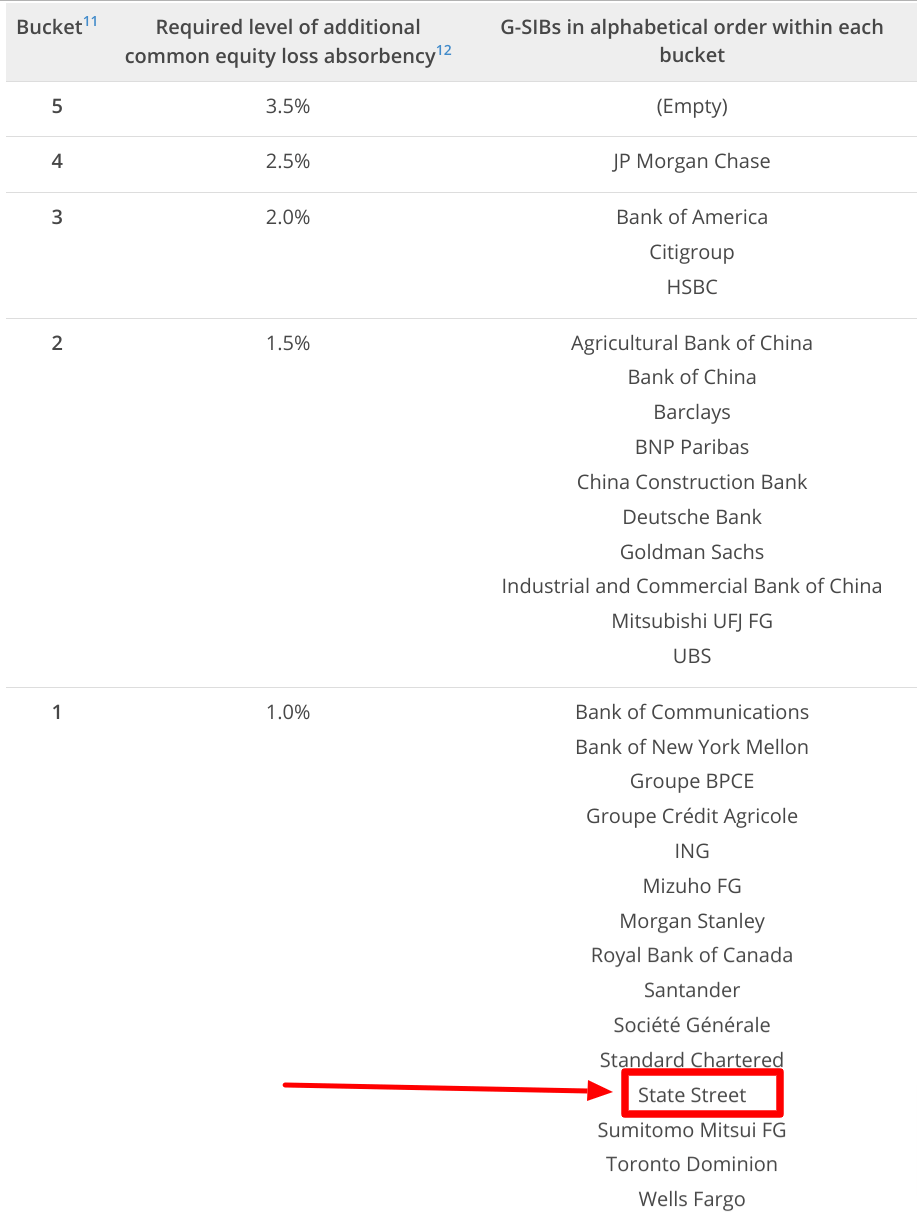917x1229 pixels.
Task: Select Royal Bank of Canada
Action: [x=692, y=955]
